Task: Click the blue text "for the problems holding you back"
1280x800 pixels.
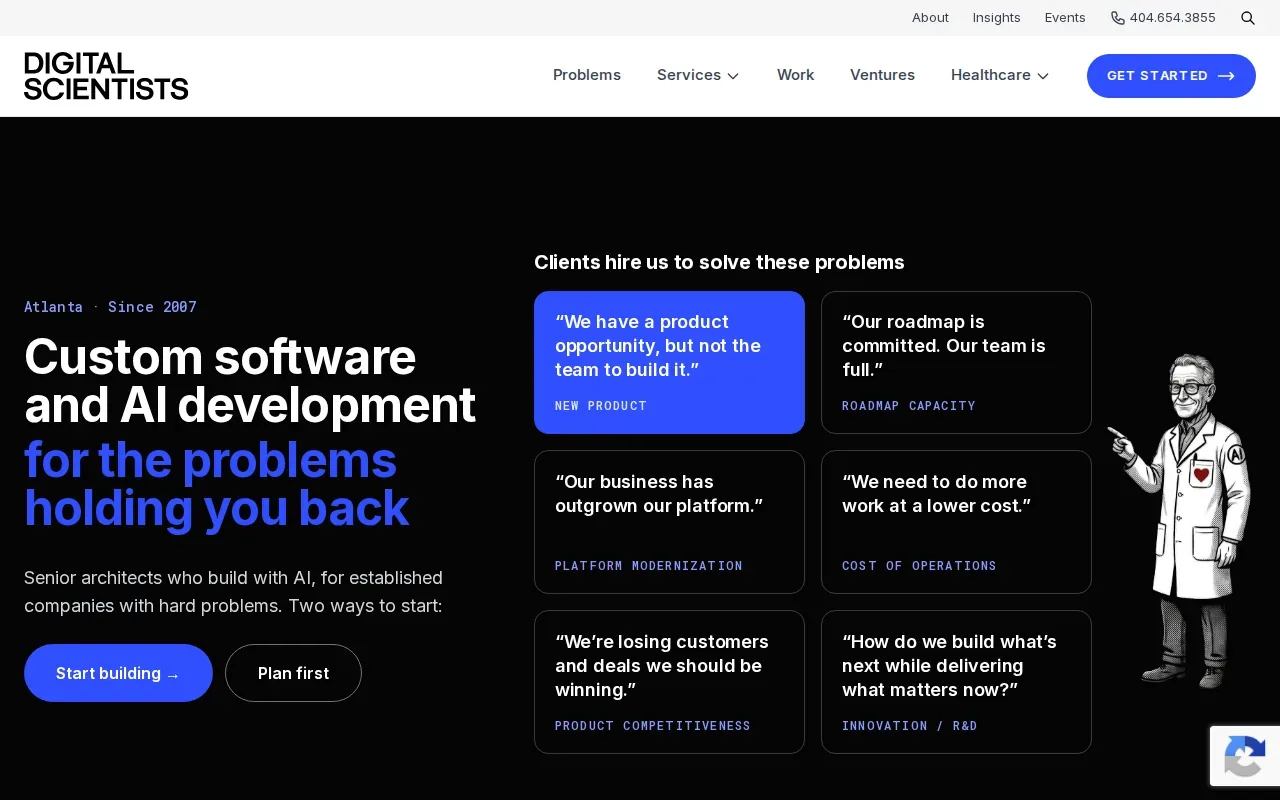Action: point(216,484)
